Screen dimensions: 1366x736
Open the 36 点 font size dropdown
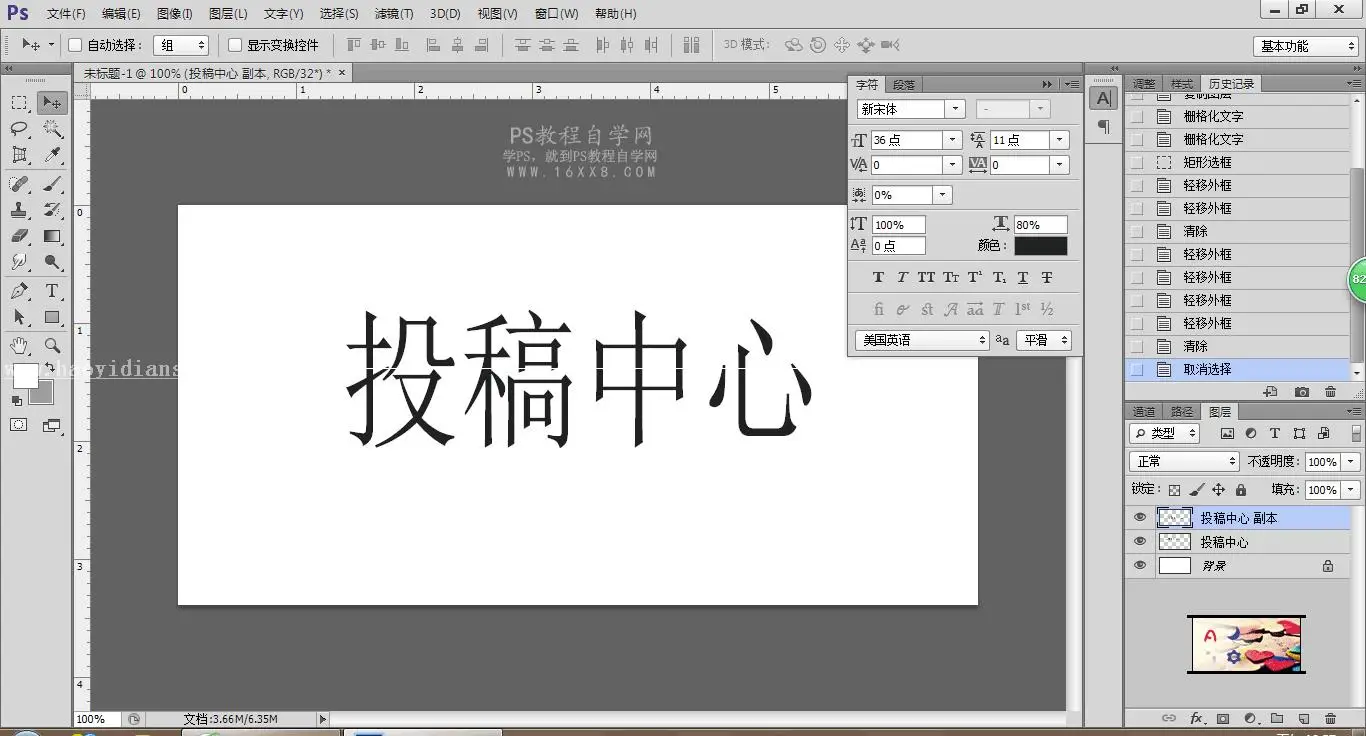click(x=952, y=140)
